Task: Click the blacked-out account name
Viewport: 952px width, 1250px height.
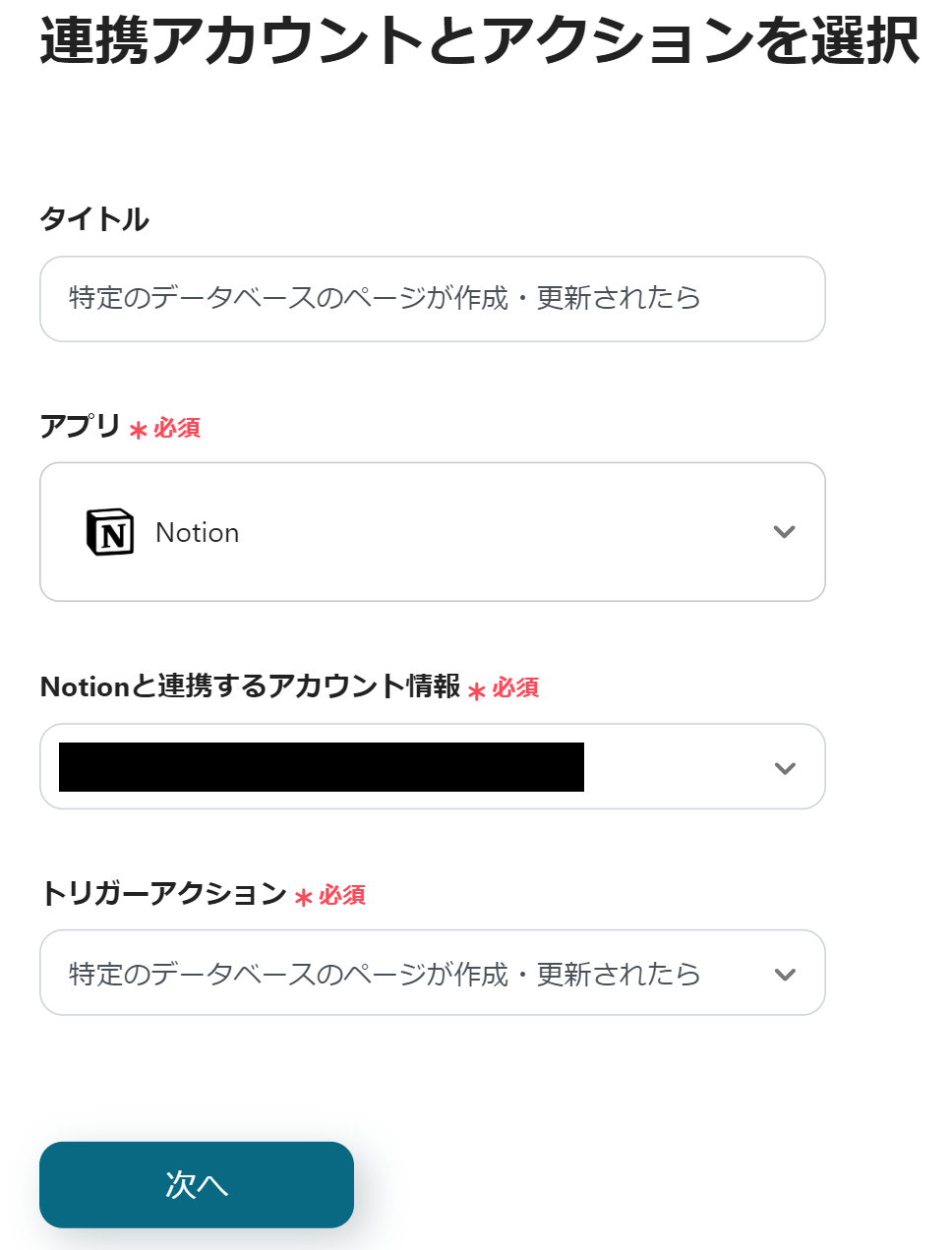Action: [x=322, y=767]
